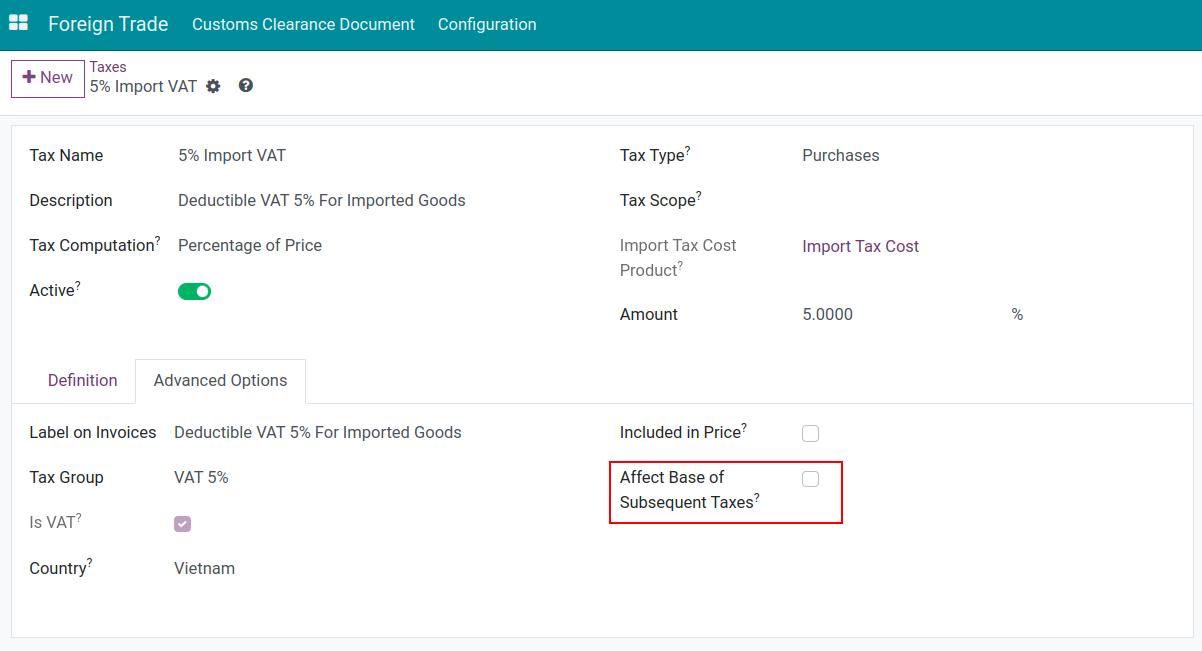Click the Import Tax Cost Product label

(678, 258)
